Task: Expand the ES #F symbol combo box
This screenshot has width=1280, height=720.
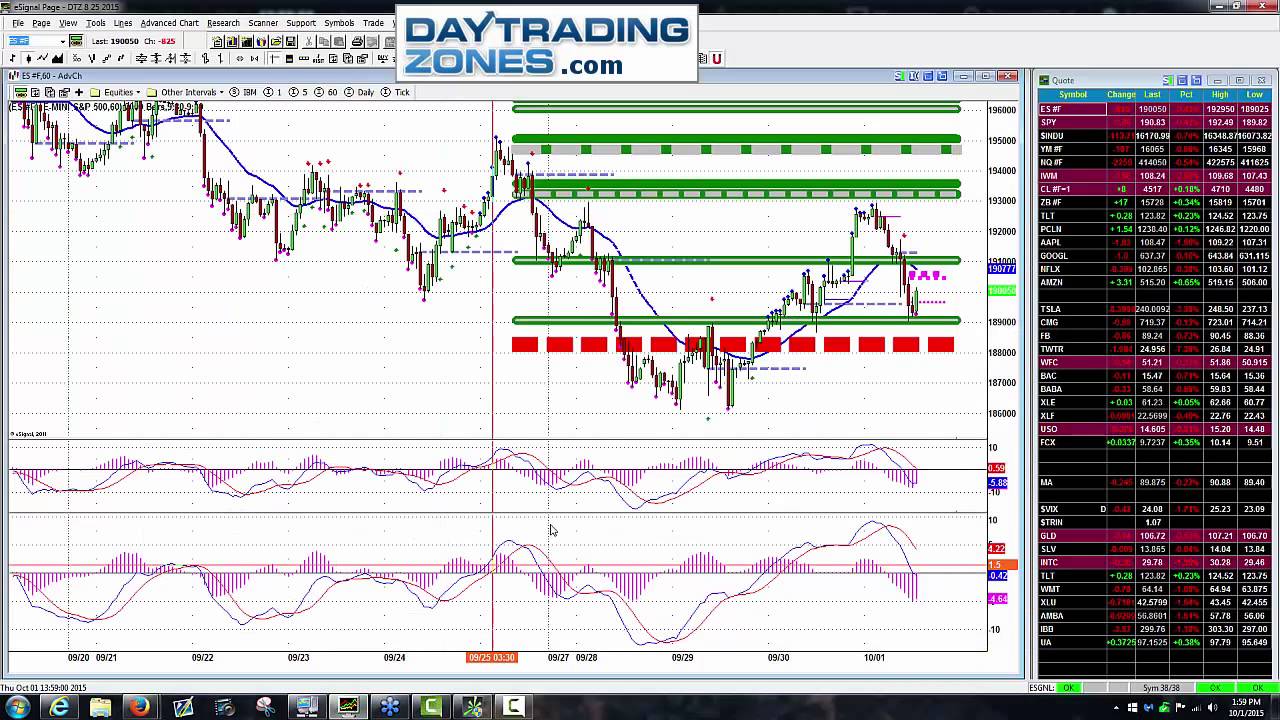Action: click(62, 41)
